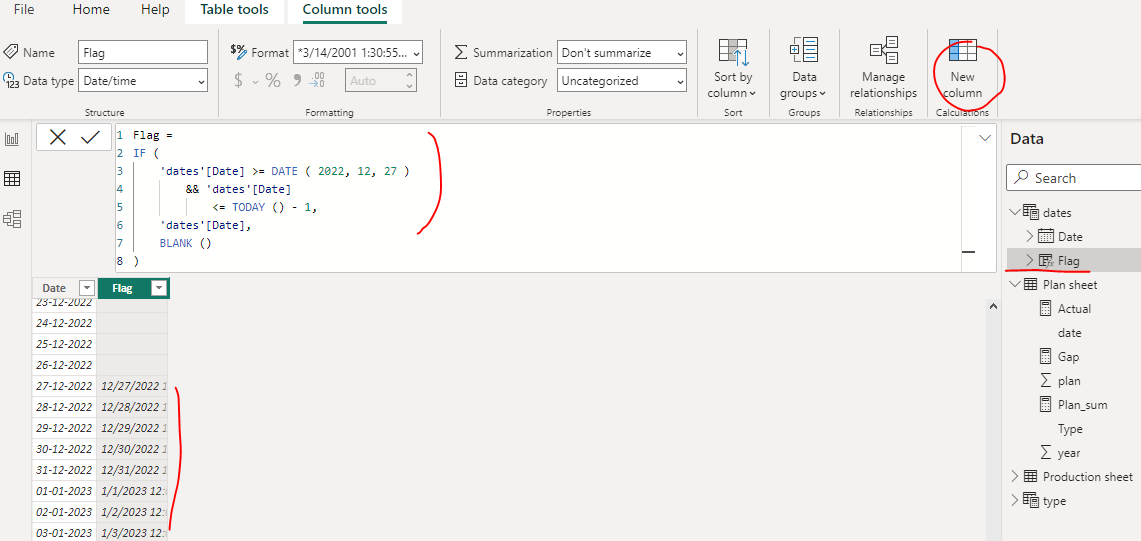Select the 12/31/2022 Flag cell

(x=132, y=470)
